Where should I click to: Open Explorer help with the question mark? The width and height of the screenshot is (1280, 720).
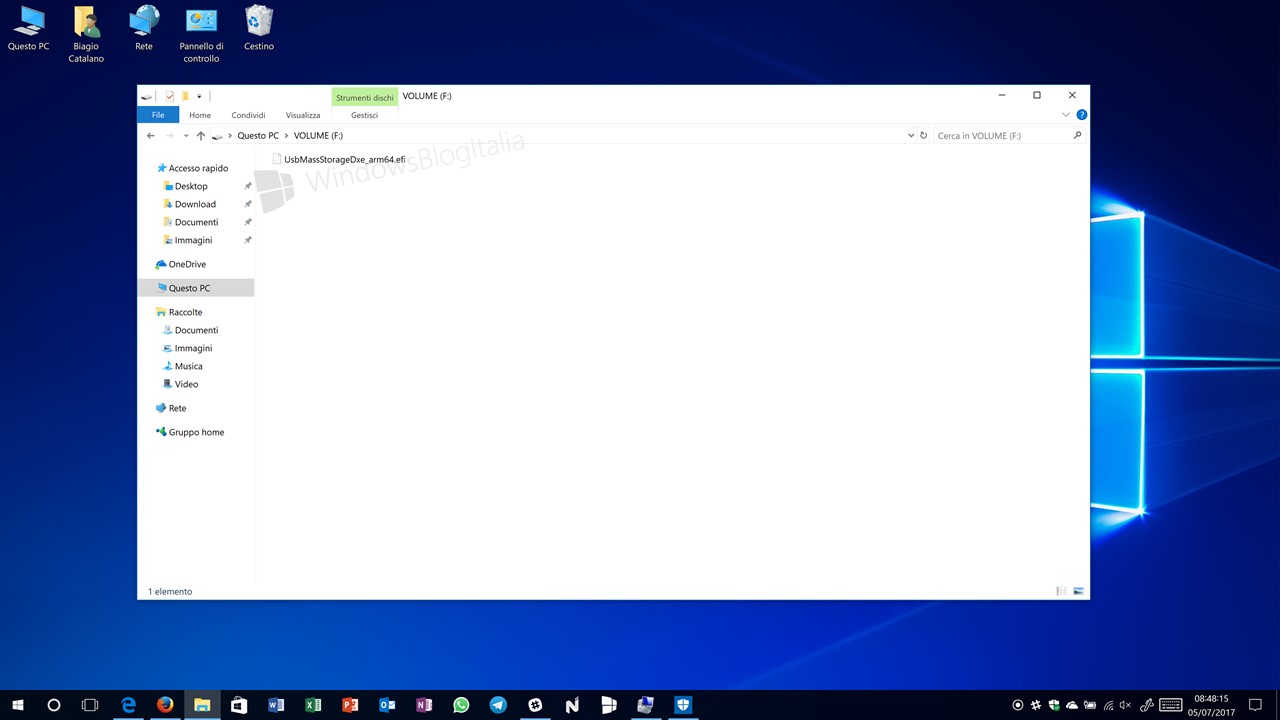click(x=1081, y=115)
